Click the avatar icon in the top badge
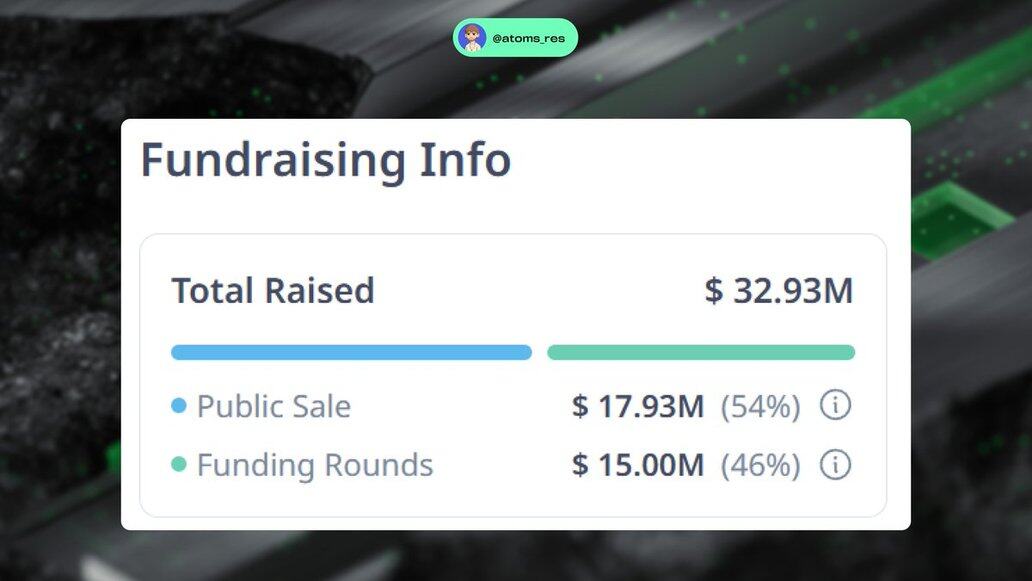The height and width of the screenshot is (581, 1032). click(472, 38)
